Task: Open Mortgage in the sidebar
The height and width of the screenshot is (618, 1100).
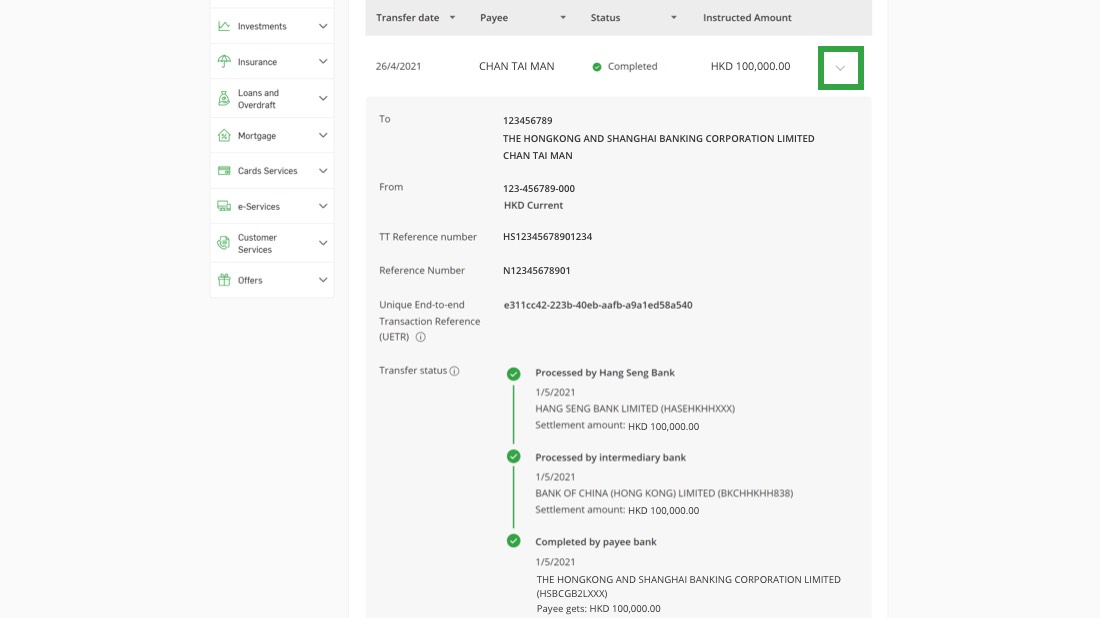Action: 272,135
